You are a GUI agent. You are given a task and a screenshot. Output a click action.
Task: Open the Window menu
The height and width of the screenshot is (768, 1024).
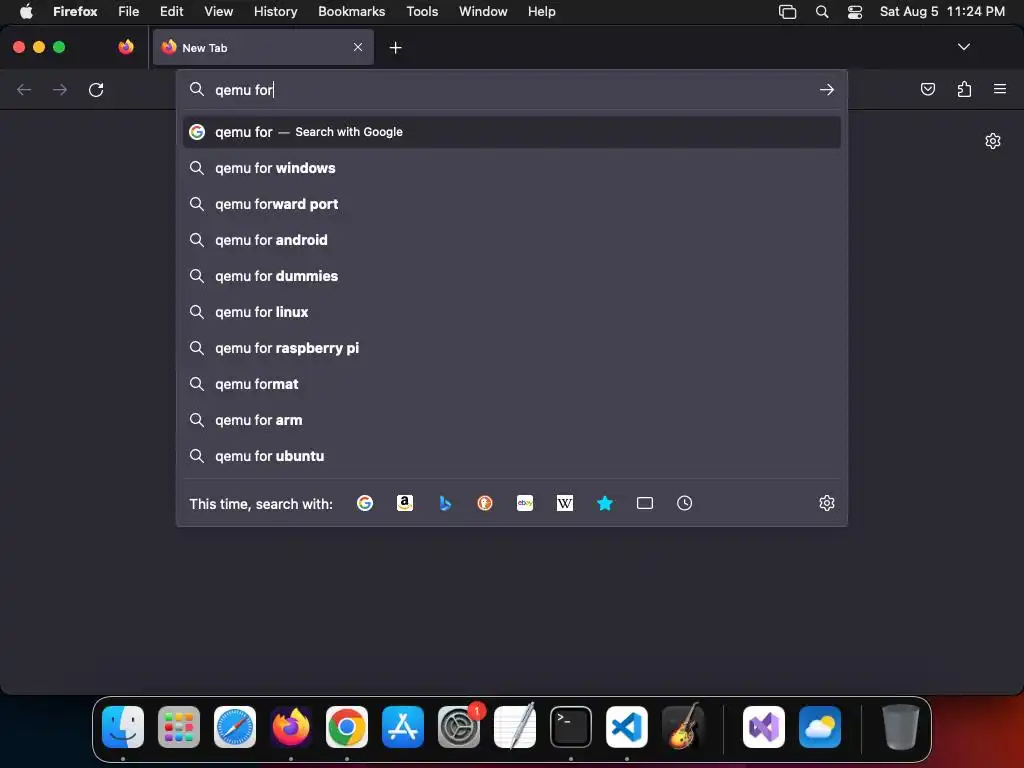(483, 12)
